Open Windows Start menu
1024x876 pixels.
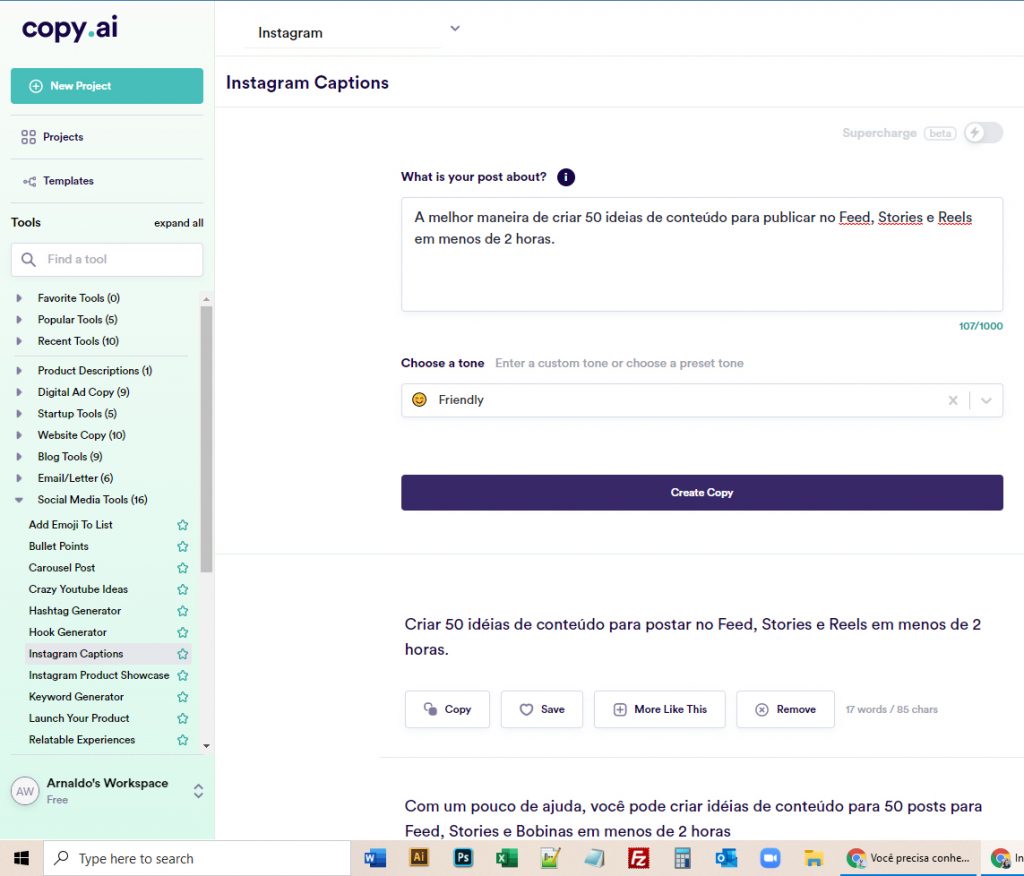(x=22, y=858)
